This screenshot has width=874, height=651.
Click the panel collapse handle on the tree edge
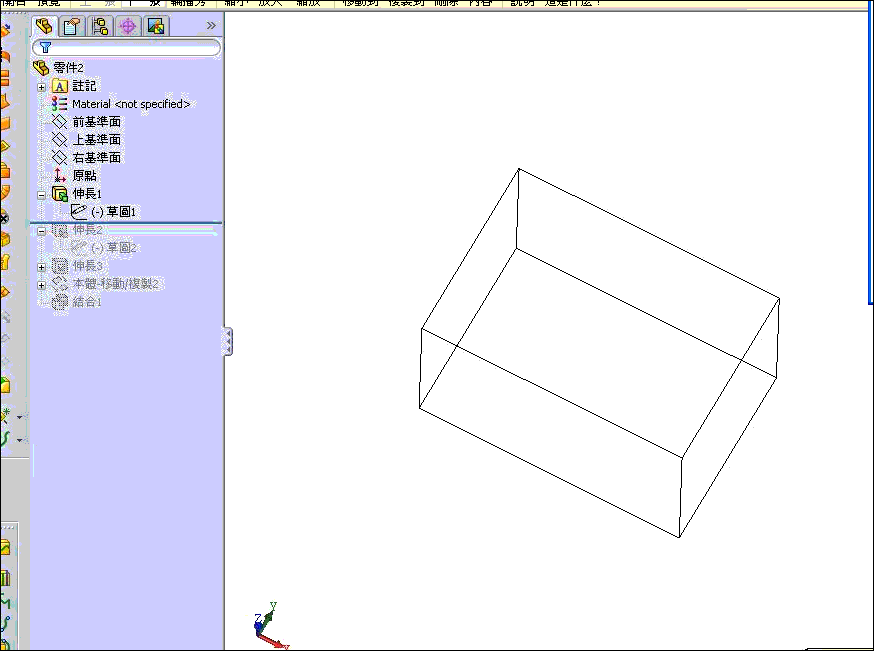[x=228, y=341]
